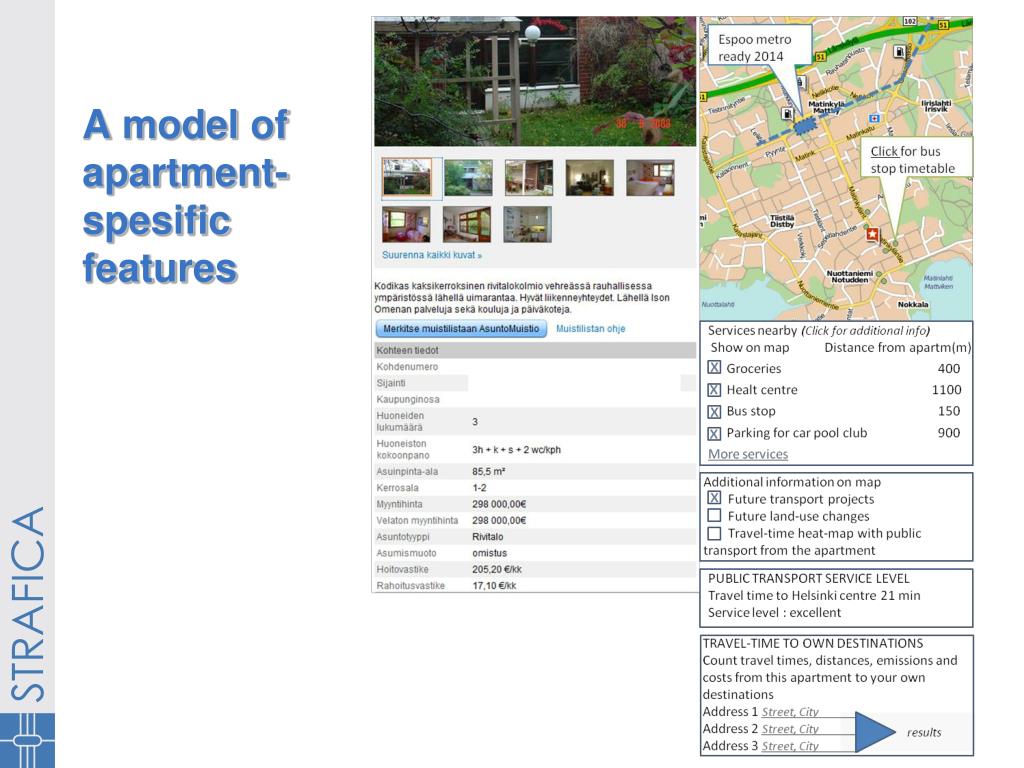Screen dimensions: 1024x768
Task: Click the Rahoitusvastike value 17,10 €/kk
Action: [x=494, y=586]
